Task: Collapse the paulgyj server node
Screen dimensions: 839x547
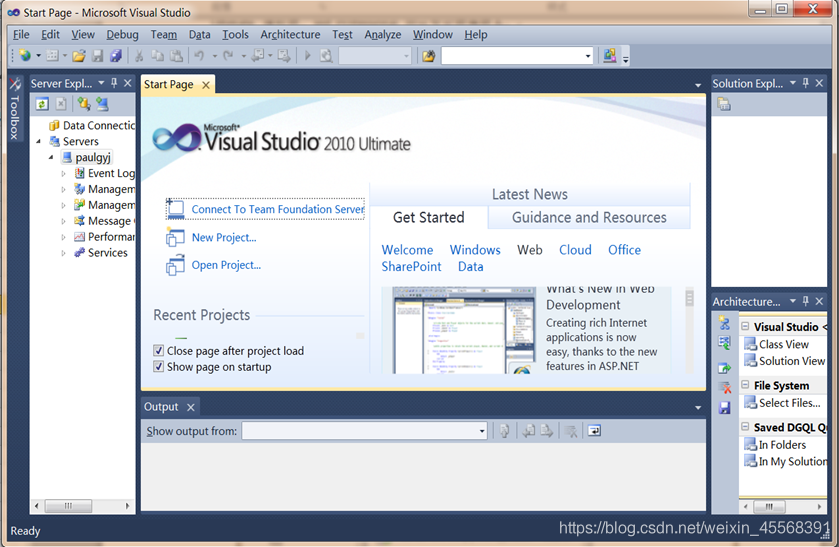Action: click(51, 158)
